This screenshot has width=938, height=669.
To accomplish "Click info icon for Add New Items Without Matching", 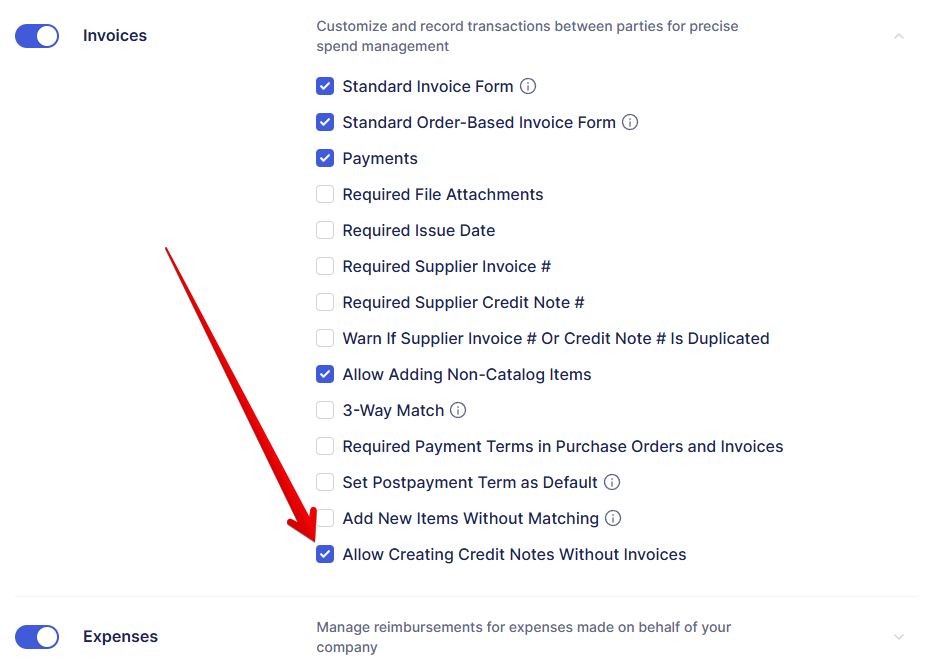I will pyautogui.click(x=613, y=518).
